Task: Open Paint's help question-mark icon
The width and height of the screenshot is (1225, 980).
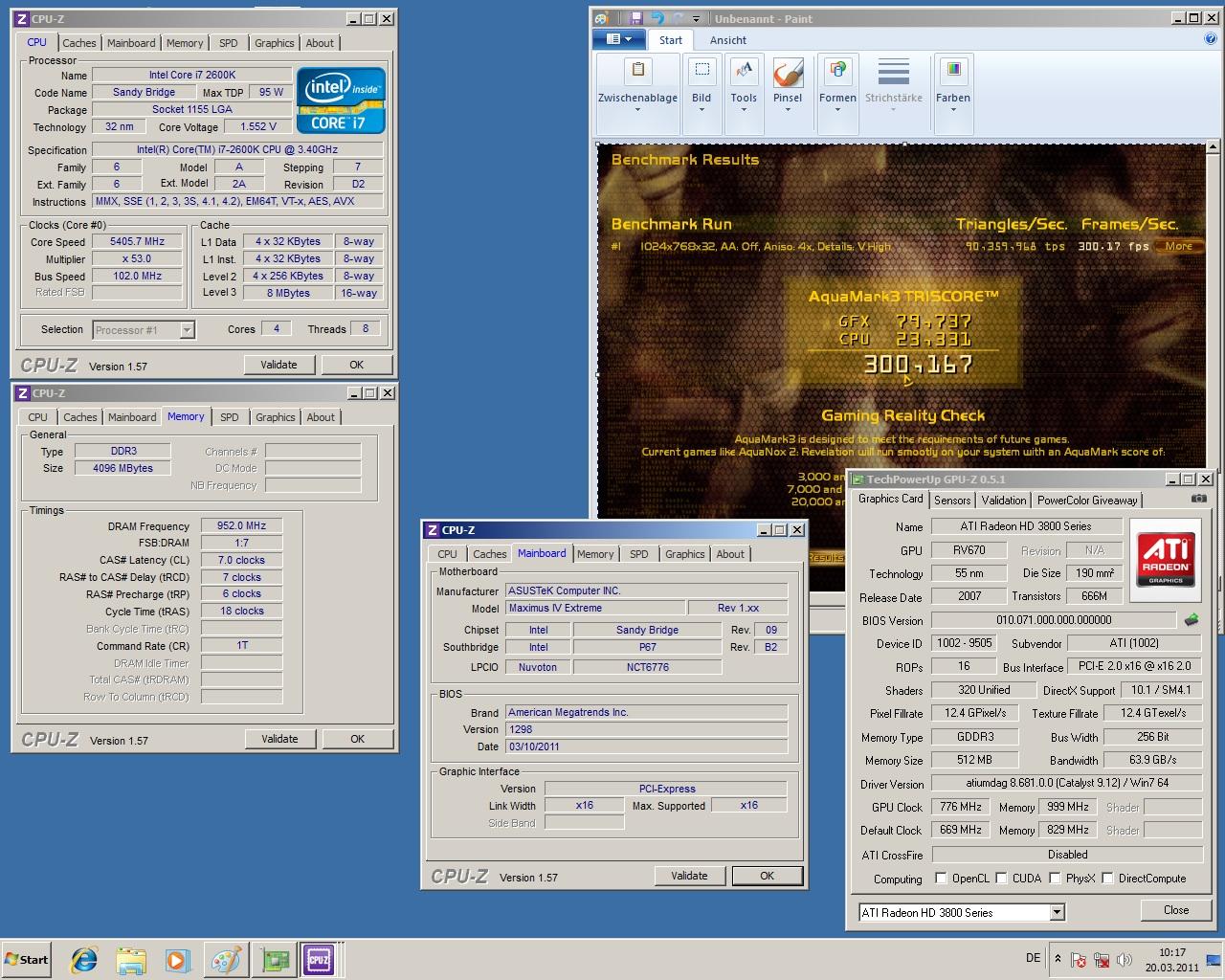Action: pos(1211,39)
